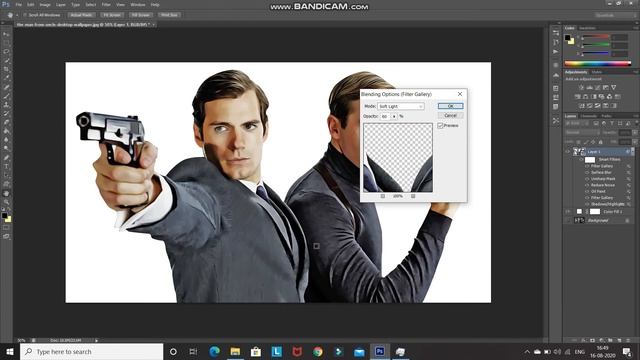This screenshot has height=360, width=640.
Task: Click the Fit Screen button
Action: pyautogui.click(x=112, y=15)
